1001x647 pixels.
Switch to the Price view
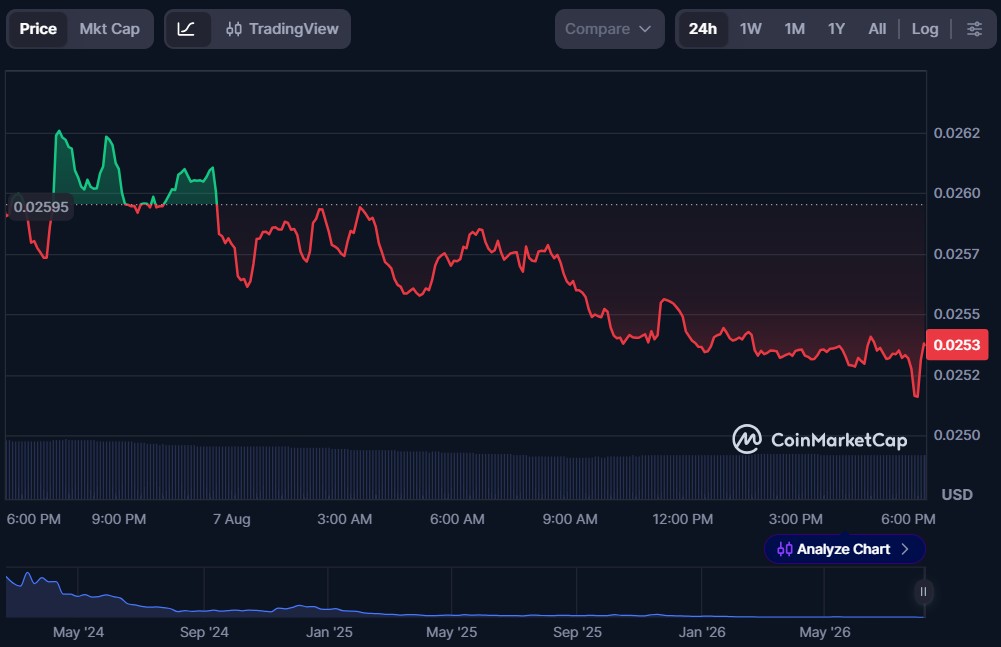pyautogui.click(x=38, y=29)
